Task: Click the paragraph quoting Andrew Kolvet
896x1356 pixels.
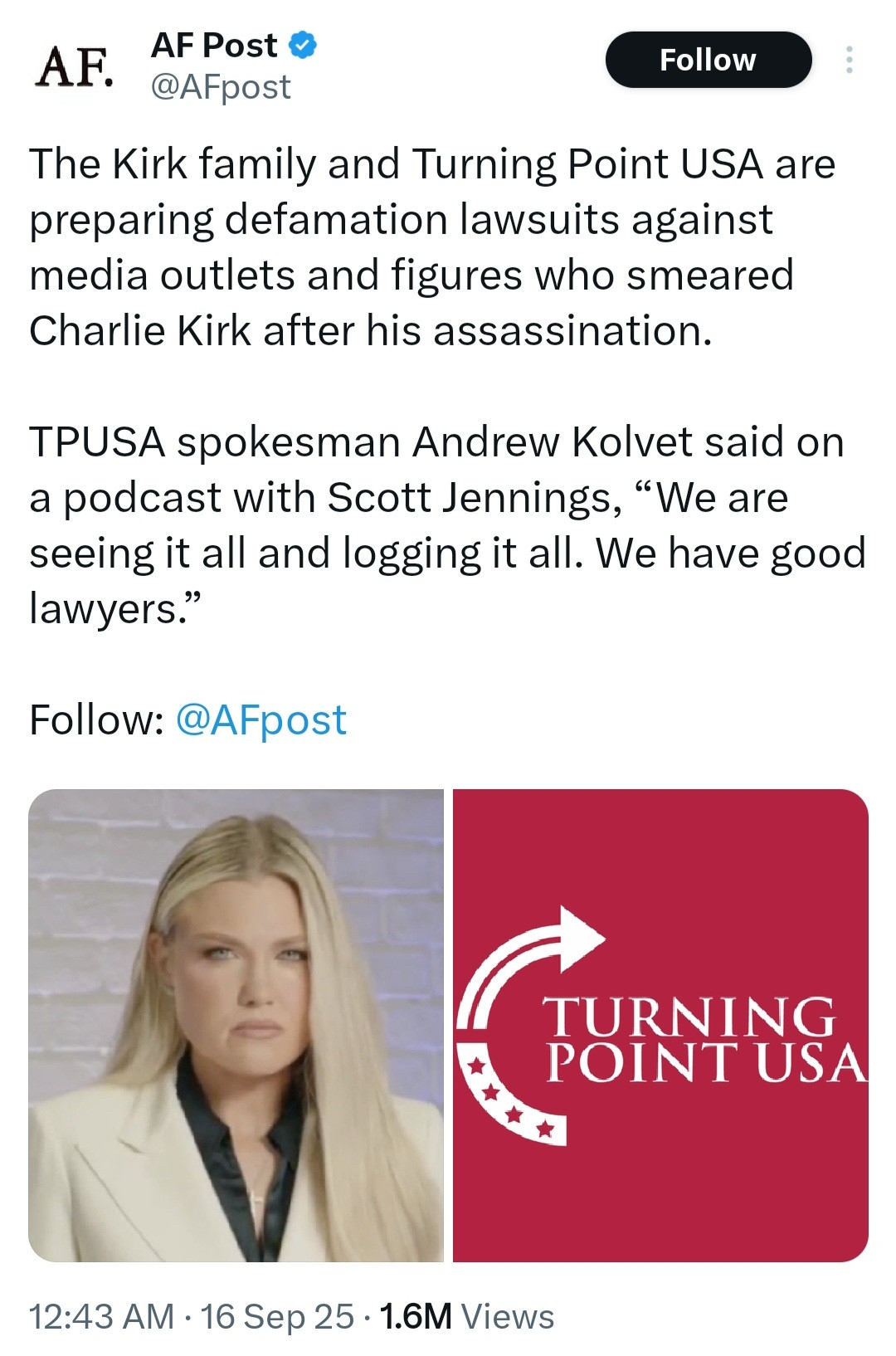Action: point(446,525)
